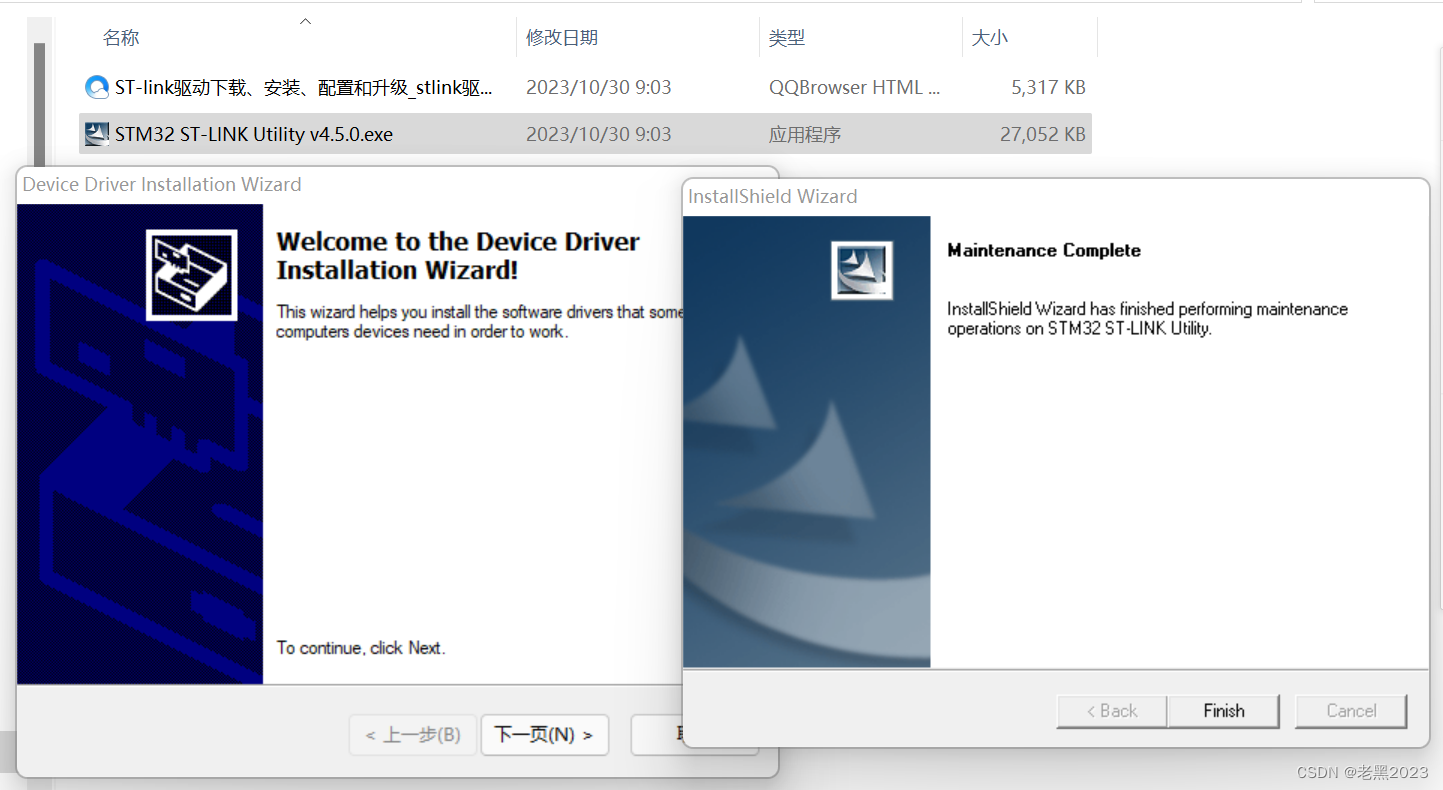Sort files by 类型 column header
1443x790 pixels.
pos(787,38)
